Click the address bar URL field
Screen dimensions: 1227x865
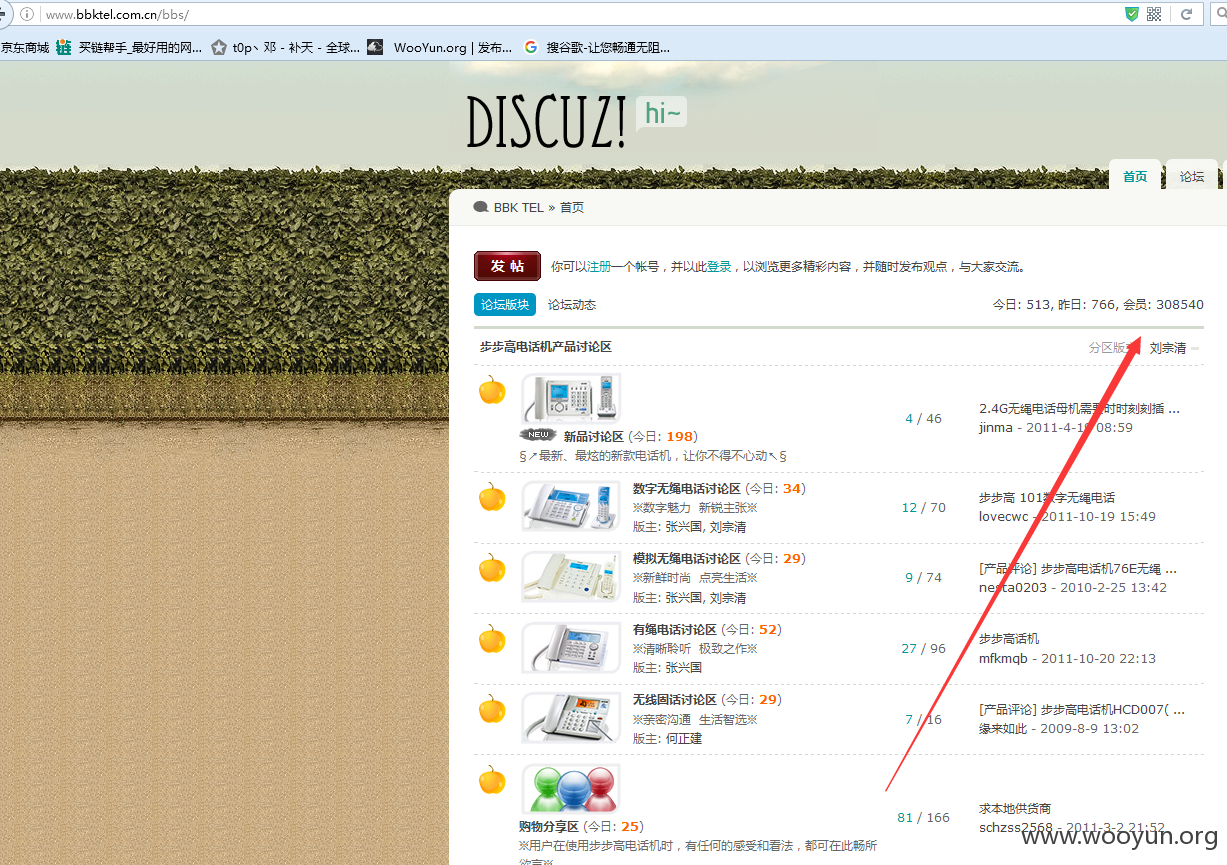coord(580,15)
